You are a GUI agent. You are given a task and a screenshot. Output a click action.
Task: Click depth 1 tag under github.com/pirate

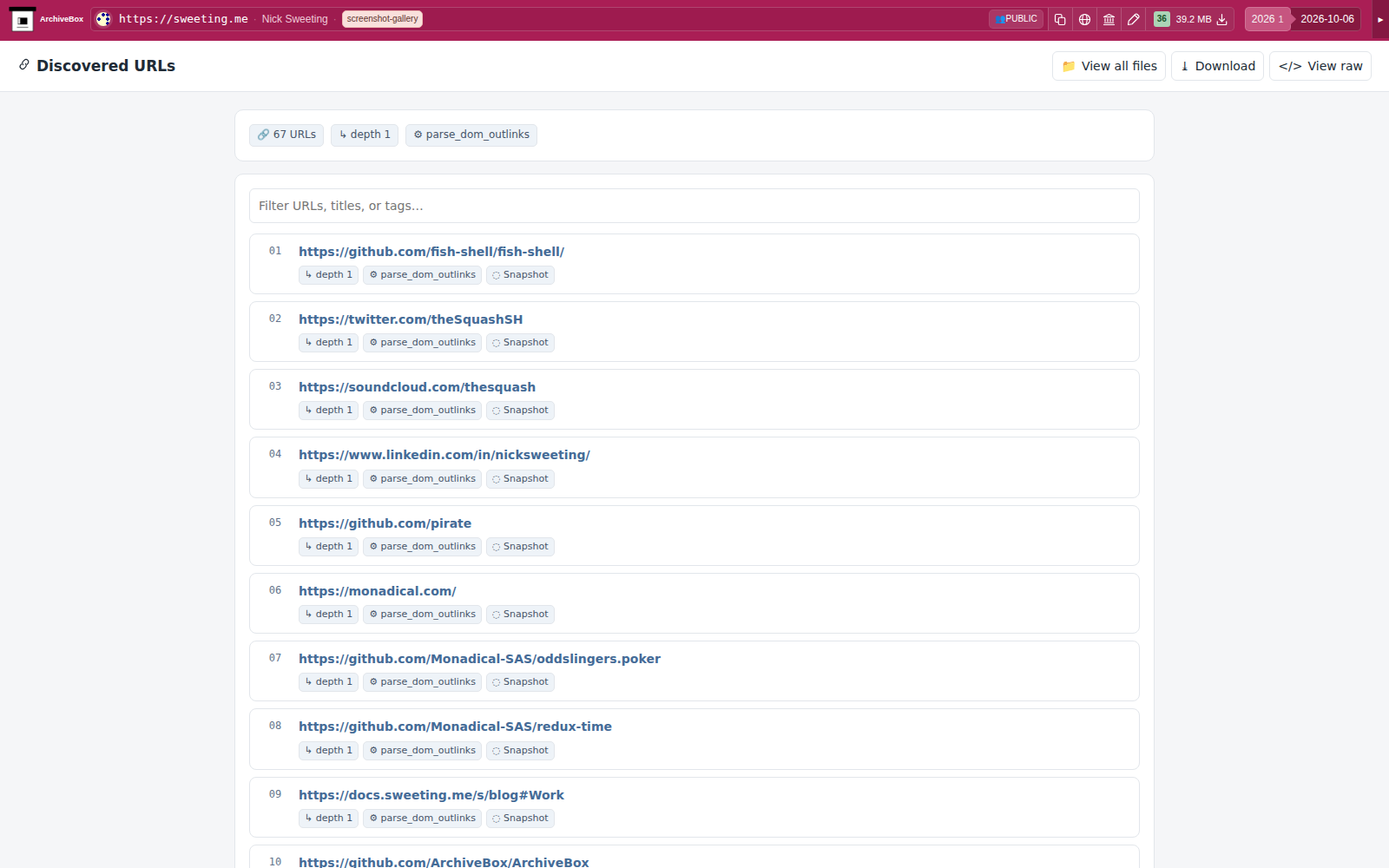click(328, 547)
